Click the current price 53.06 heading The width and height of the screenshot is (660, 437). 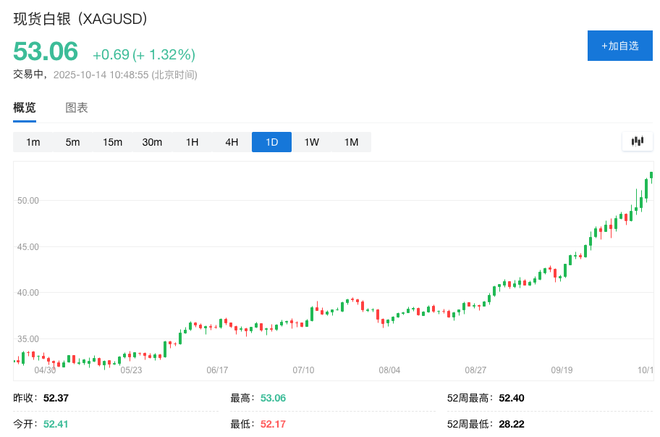(x=45, y=53)
